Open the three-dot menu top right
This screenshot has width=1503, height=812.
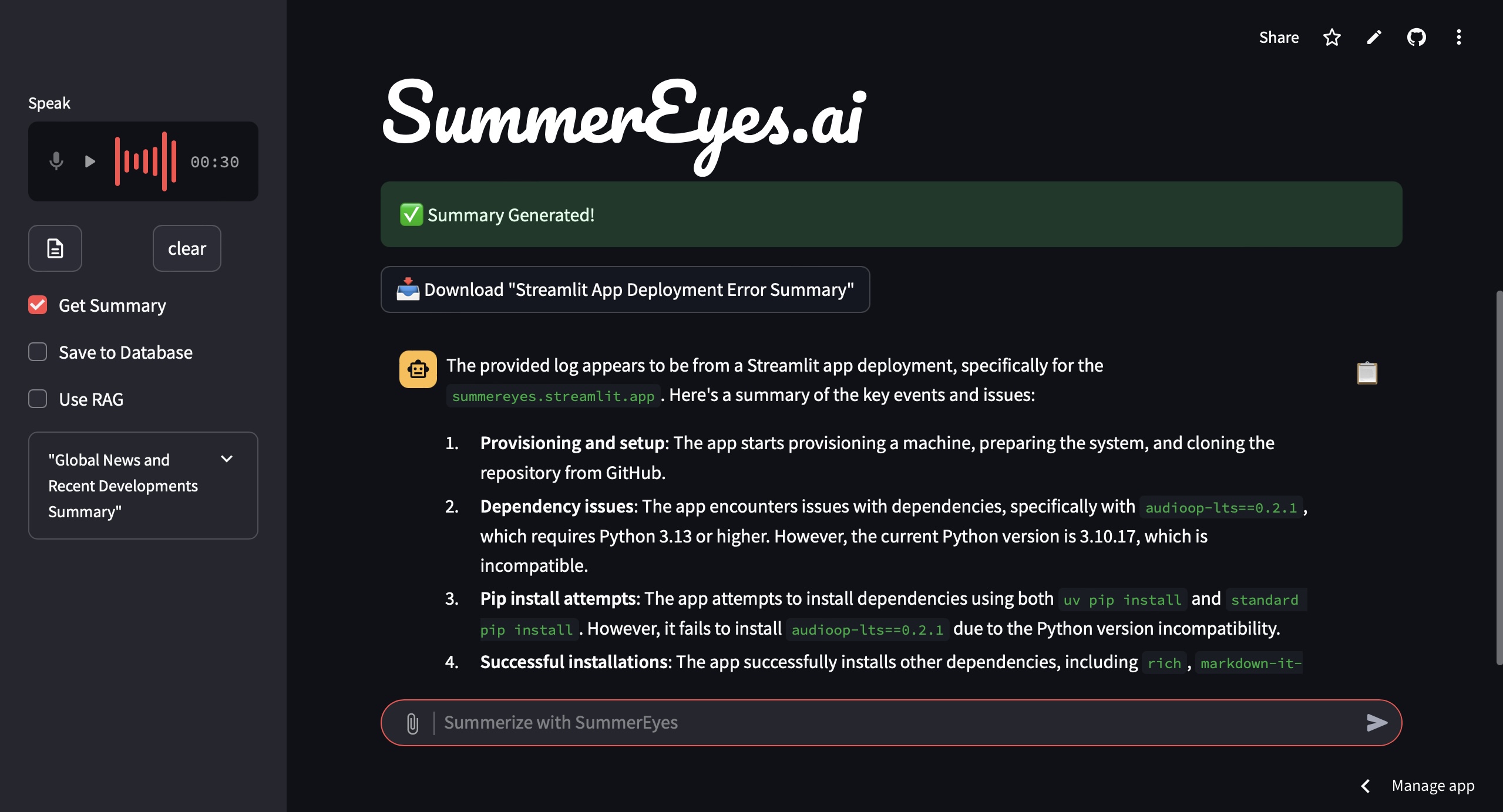1458,37
